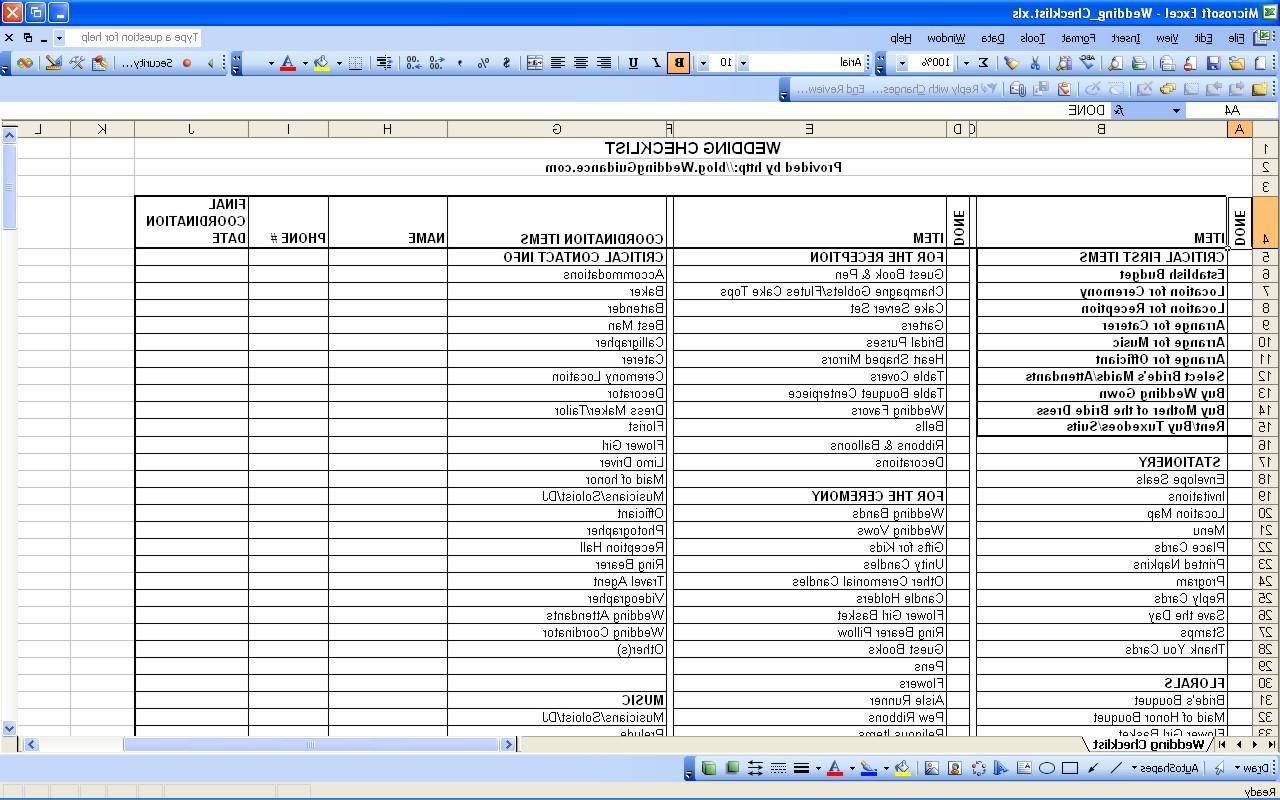Select the Wedding Checklist sheet tab
The width and height of the screenshot is (1280, 800).
[x=1147, y=744]
